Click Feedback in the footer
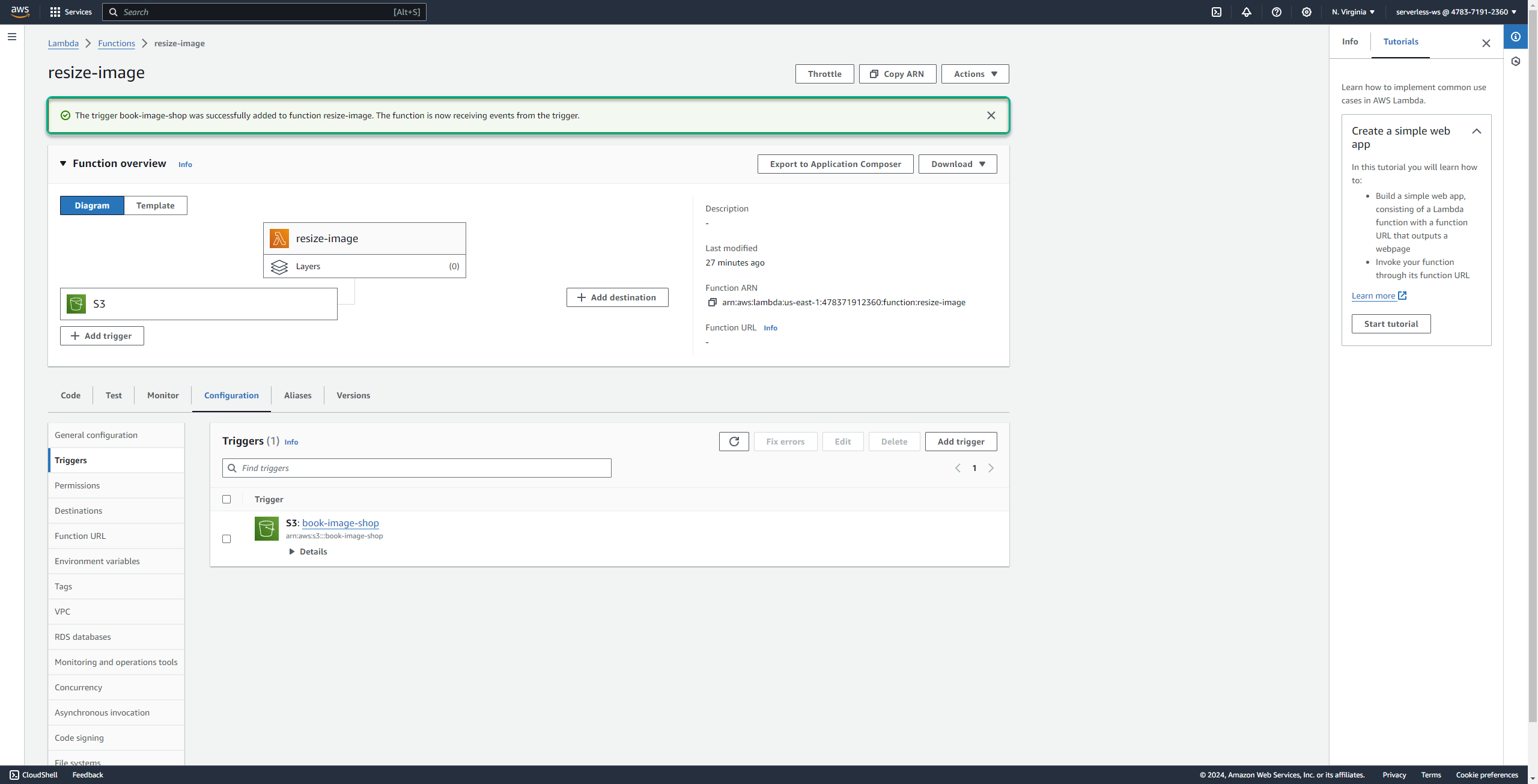The height and width of the screenshot is (784, 1538). click(88, 775)
